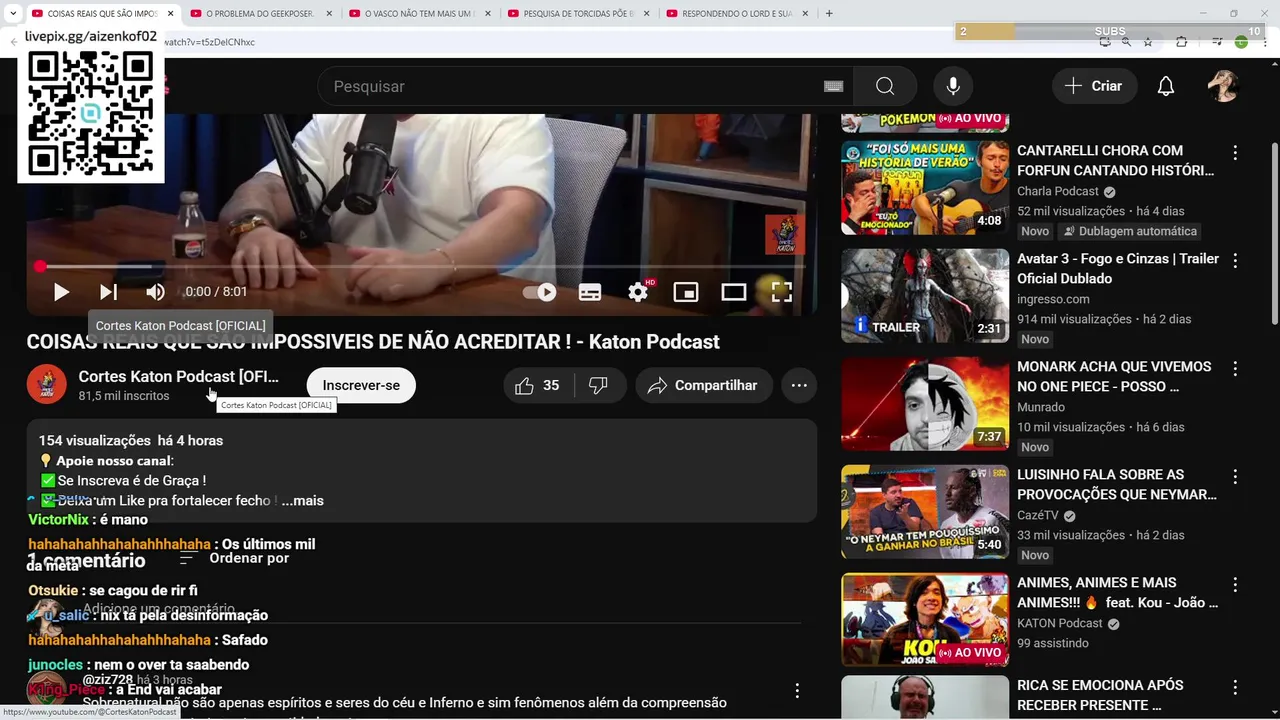Open options for Animes live stream
This screenshot has width=1280, height=720.
pos(1235,585)
